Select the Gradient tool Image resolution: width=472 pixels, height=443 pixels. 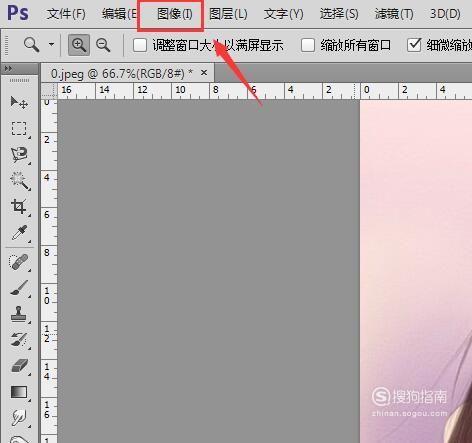click(x=19, y=392)
